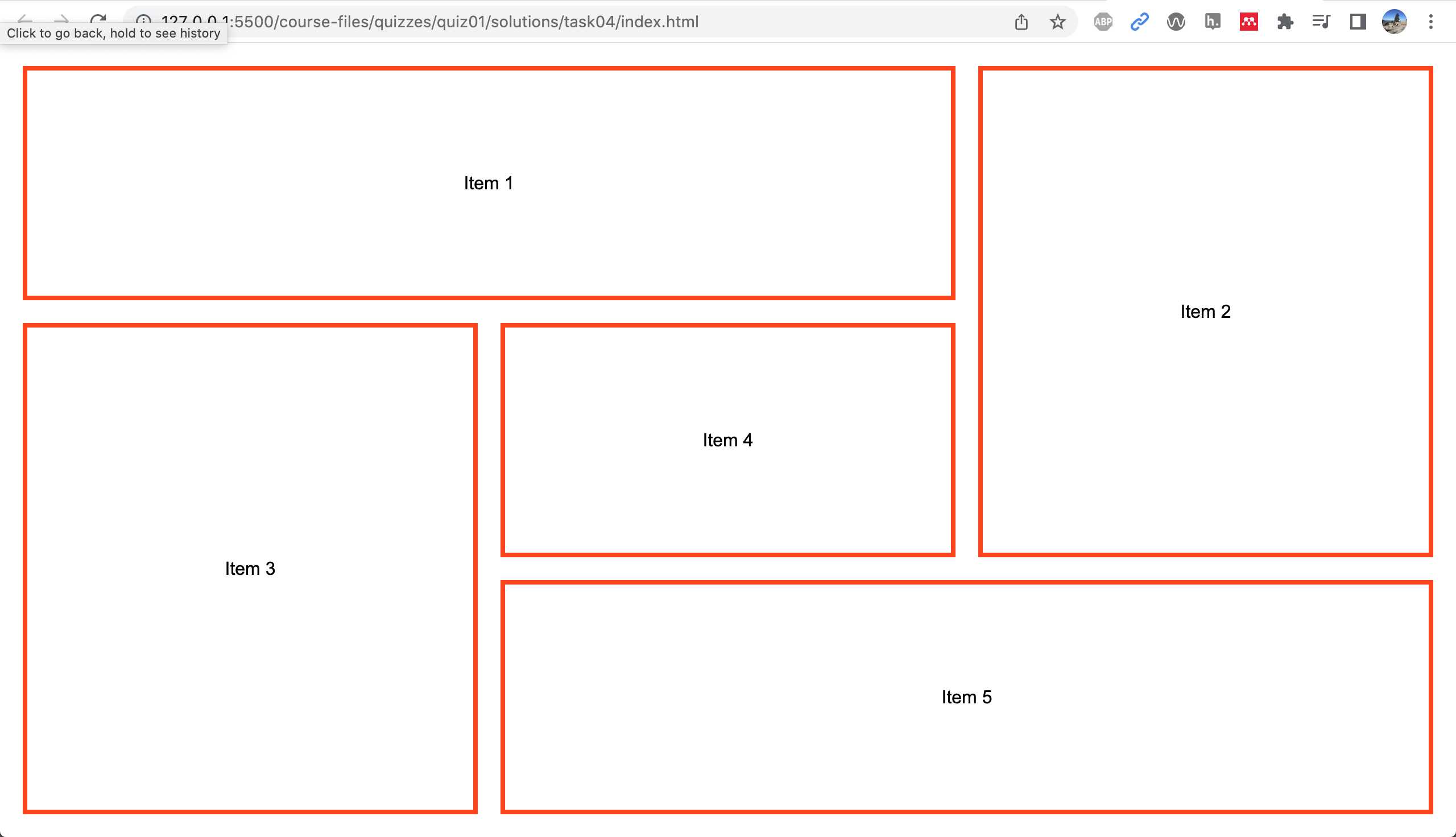Click the share page icon

coord(1021,22)
